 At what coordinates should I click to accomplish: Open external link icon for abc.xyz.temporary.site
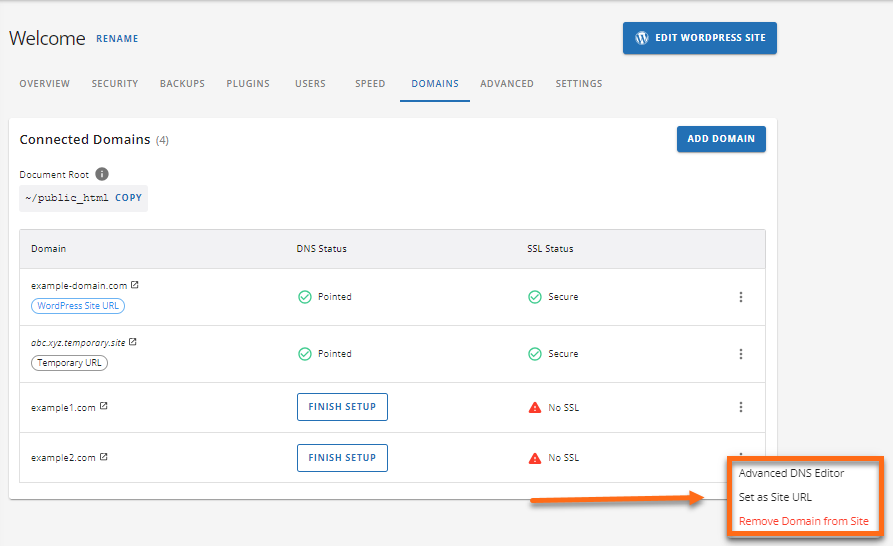coord(133,342)
